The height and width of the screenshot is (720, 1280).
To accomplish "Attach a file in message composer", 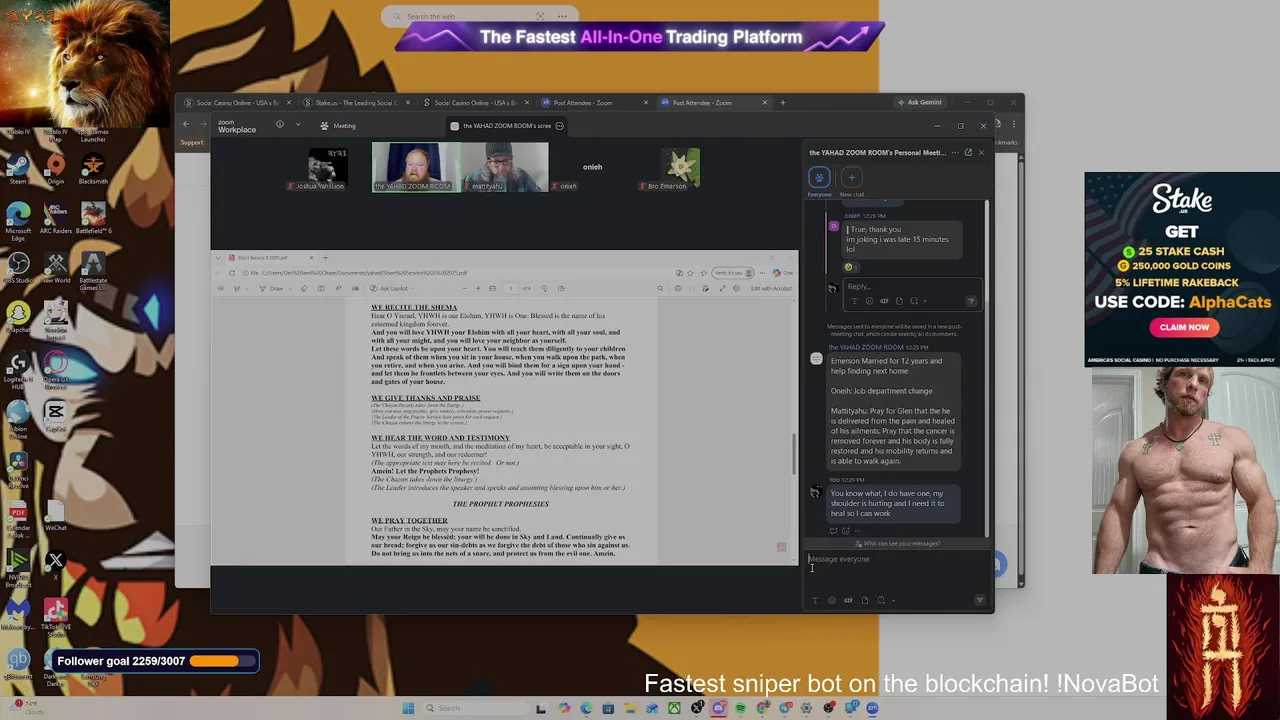I will [864, 601].
